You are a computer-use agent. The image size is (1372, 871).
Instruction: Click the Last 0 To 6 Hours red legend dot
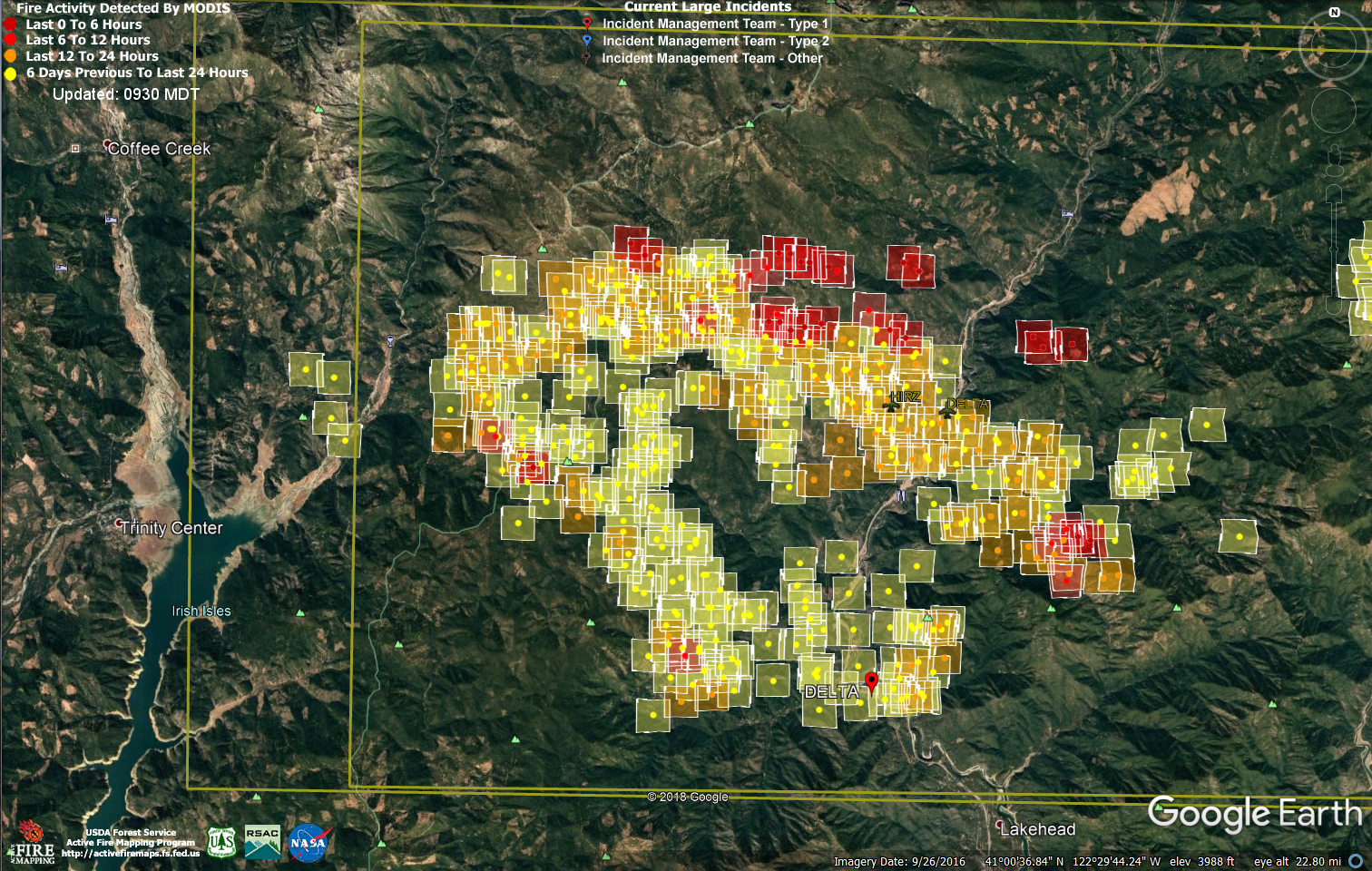click(x=10, y=24)
